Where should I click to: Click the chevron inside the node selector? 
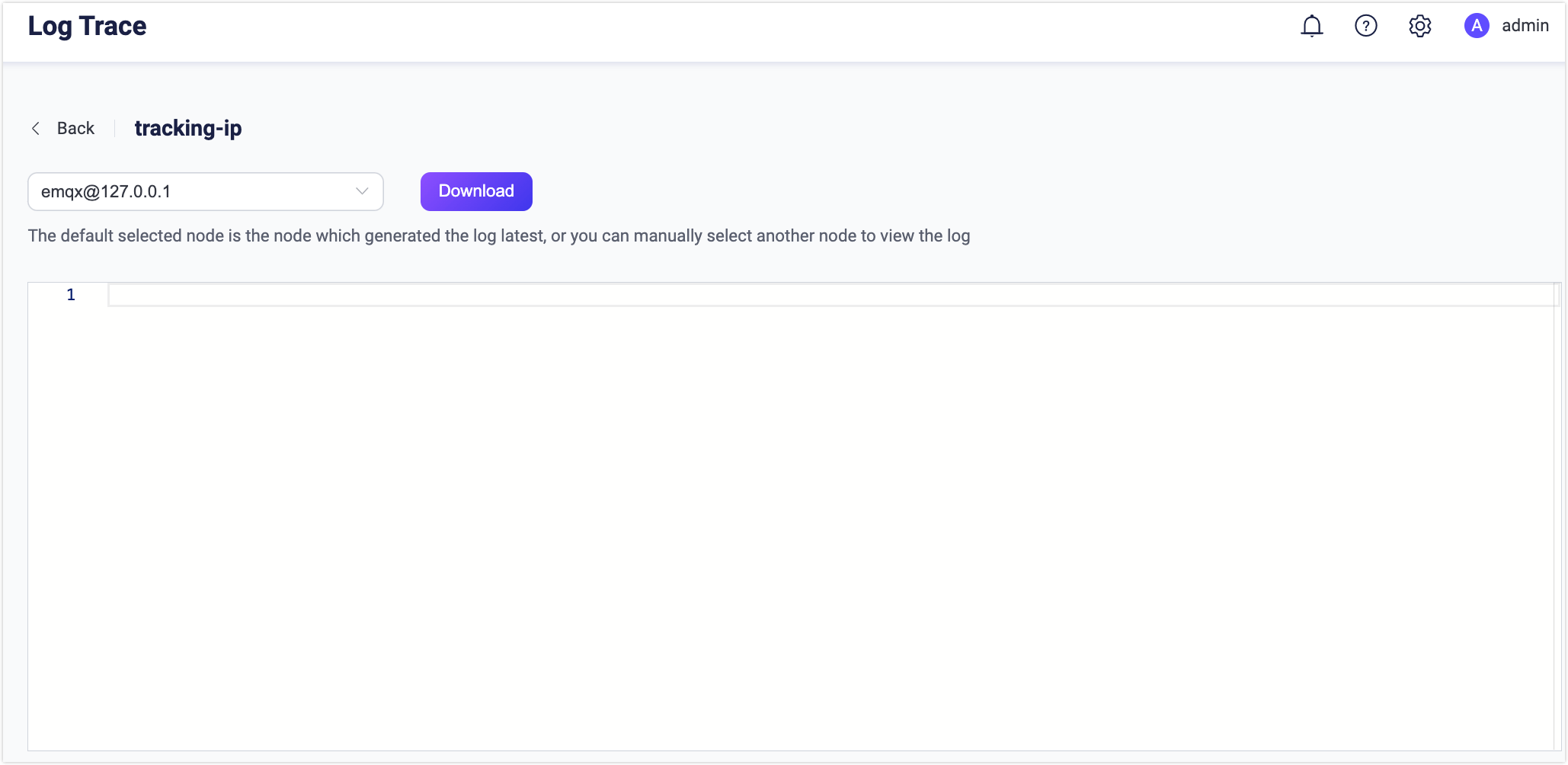pyautogui.click(x=362, y=191)
